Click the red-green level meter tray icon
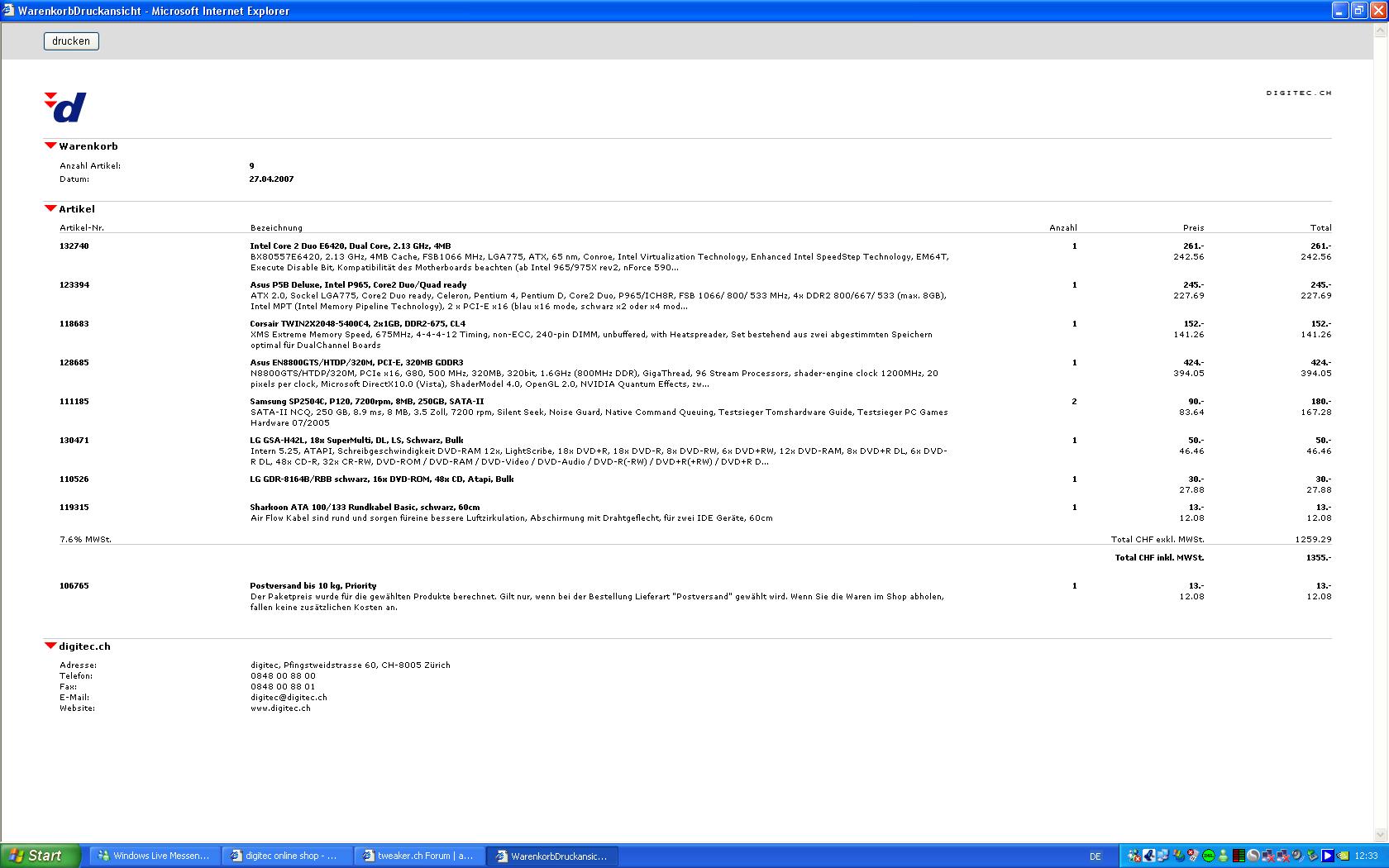Viewport: 1389px width, 868px height. 1239,856
